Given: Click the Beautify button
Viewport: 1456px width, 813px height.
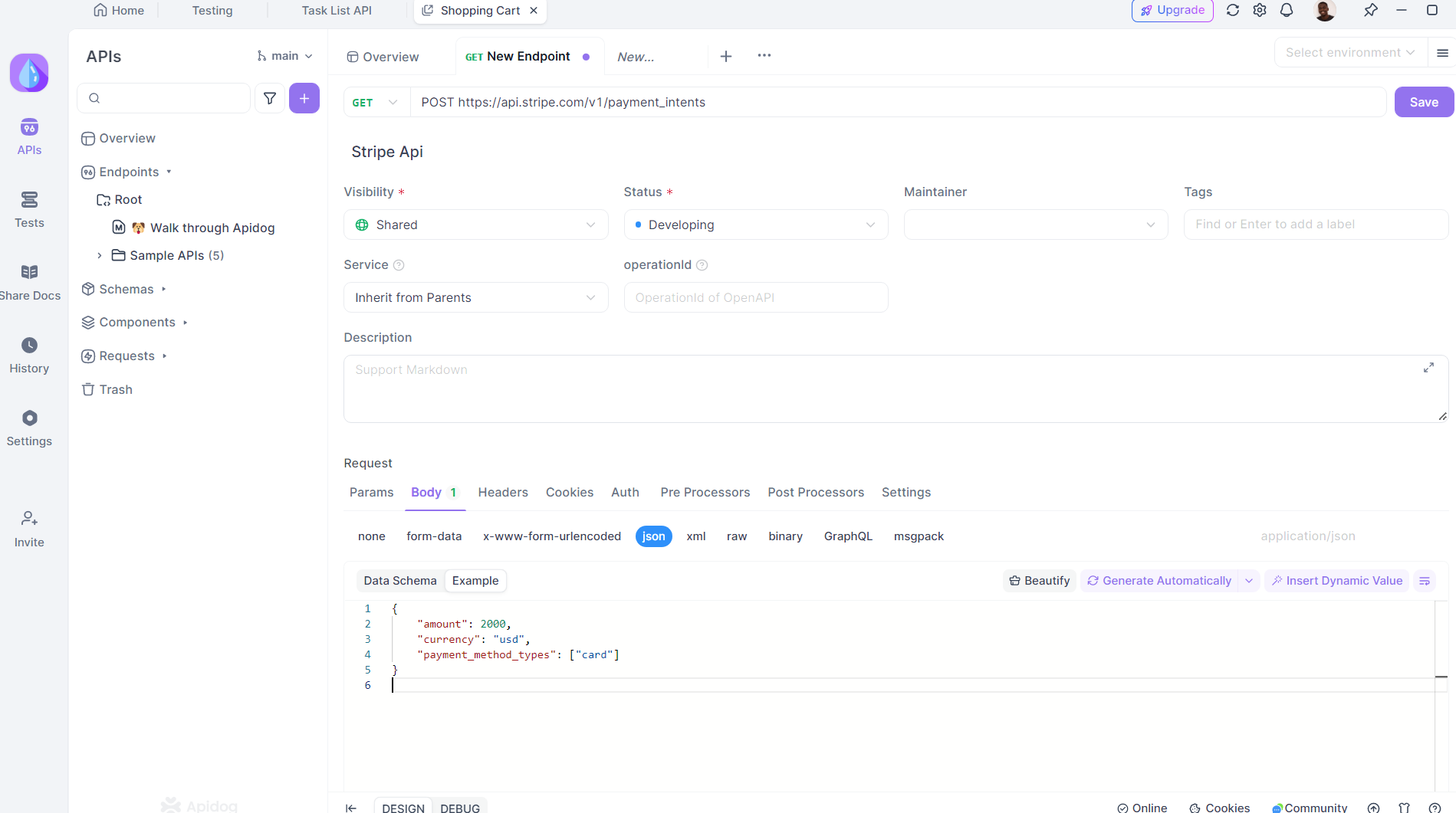Looking at the screenshot, I should (1040, 581).
